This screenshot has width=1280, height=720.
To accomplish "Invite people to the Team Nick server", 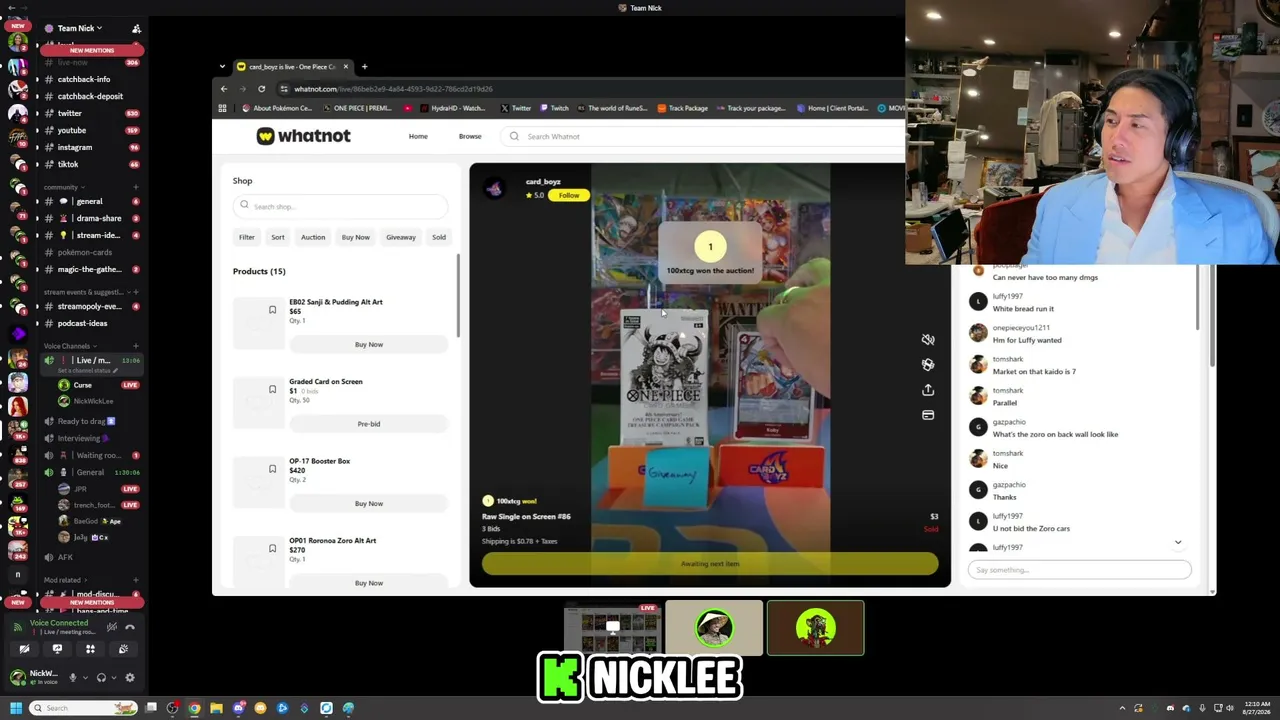I will click(136, 28).
